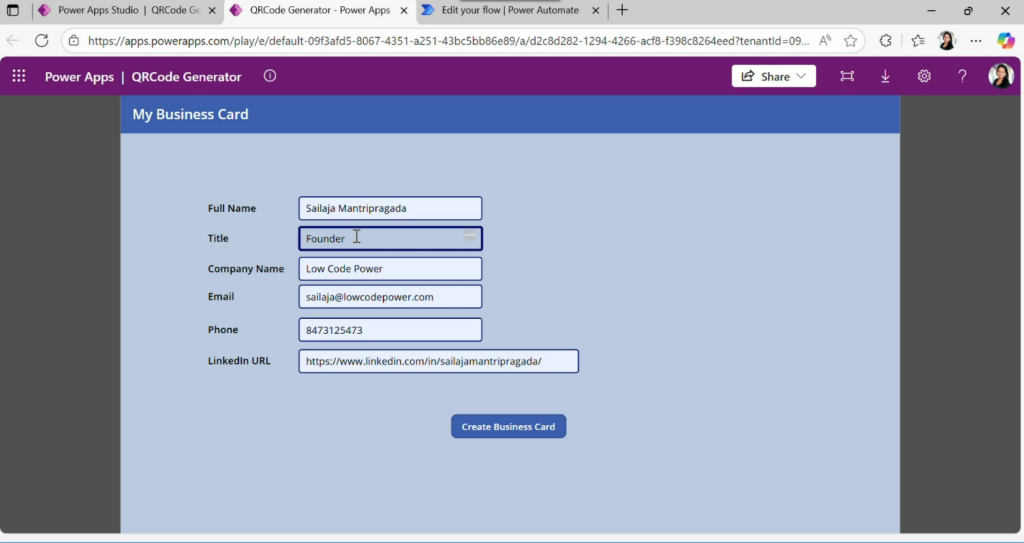Click the LinkedIn URL label
1024x543 pixels.
point(239,361)
